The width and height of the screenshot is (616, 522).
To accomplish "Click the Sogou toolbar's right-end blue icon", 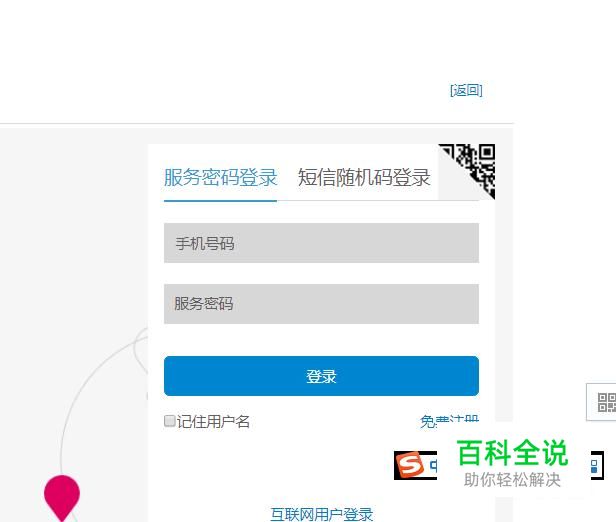I will [x=594, y=466].
